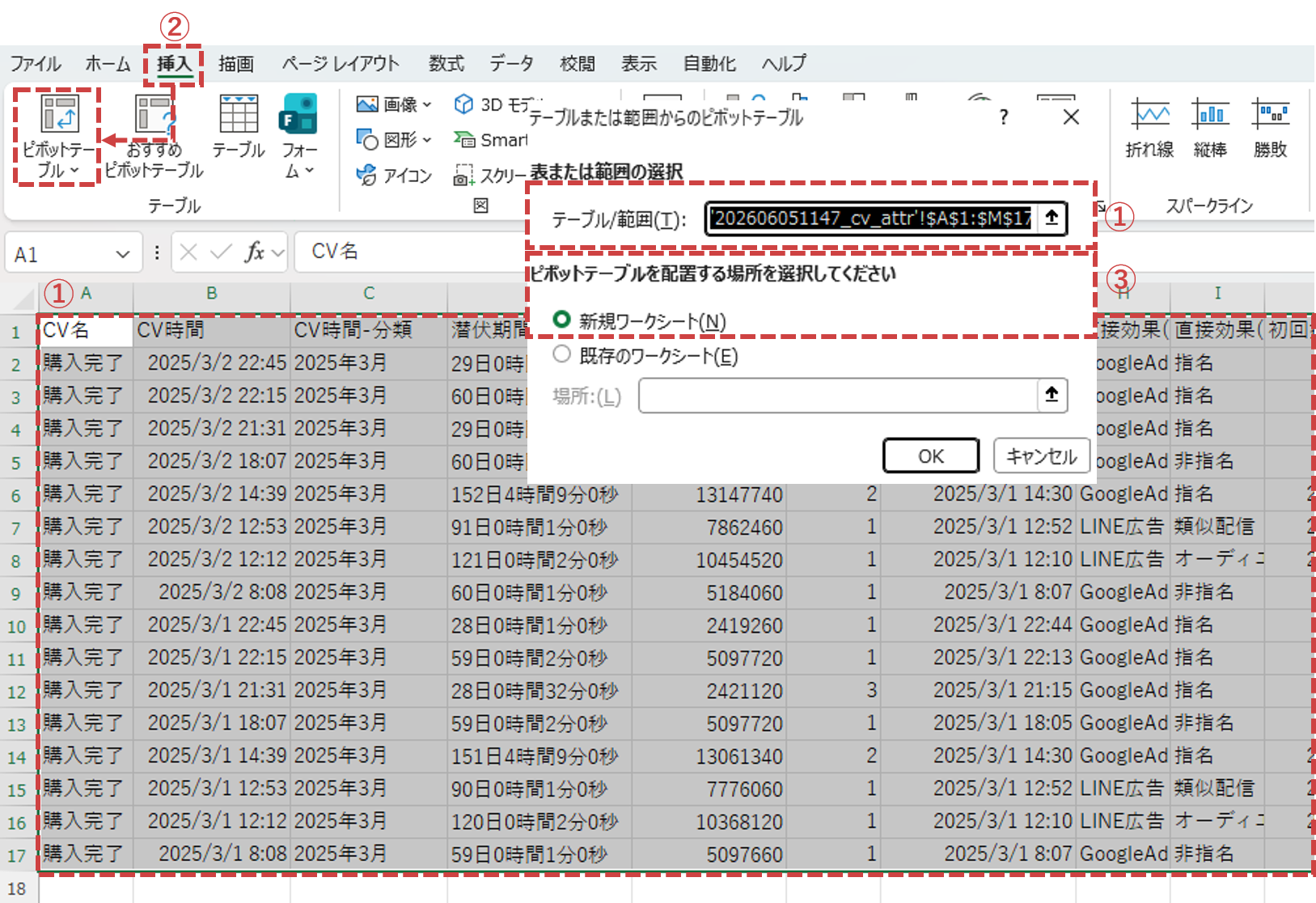Click the collapse-dialog arrow for テーブル/範囲
Image resolution: width=1316 pixels, height=903 pixels.
pos(1051,218)
